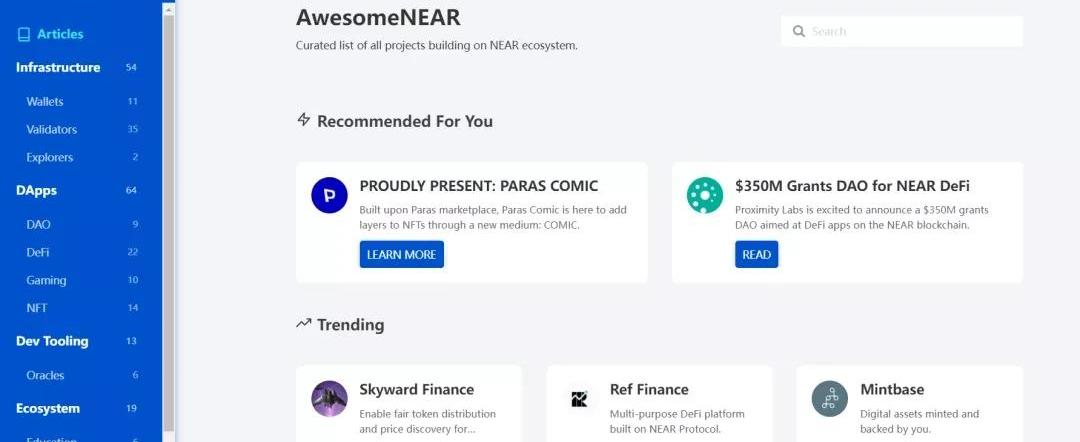Click the Trending arrow icon
This screenshot has width=1080, height=442.
(x=304, y=323)
